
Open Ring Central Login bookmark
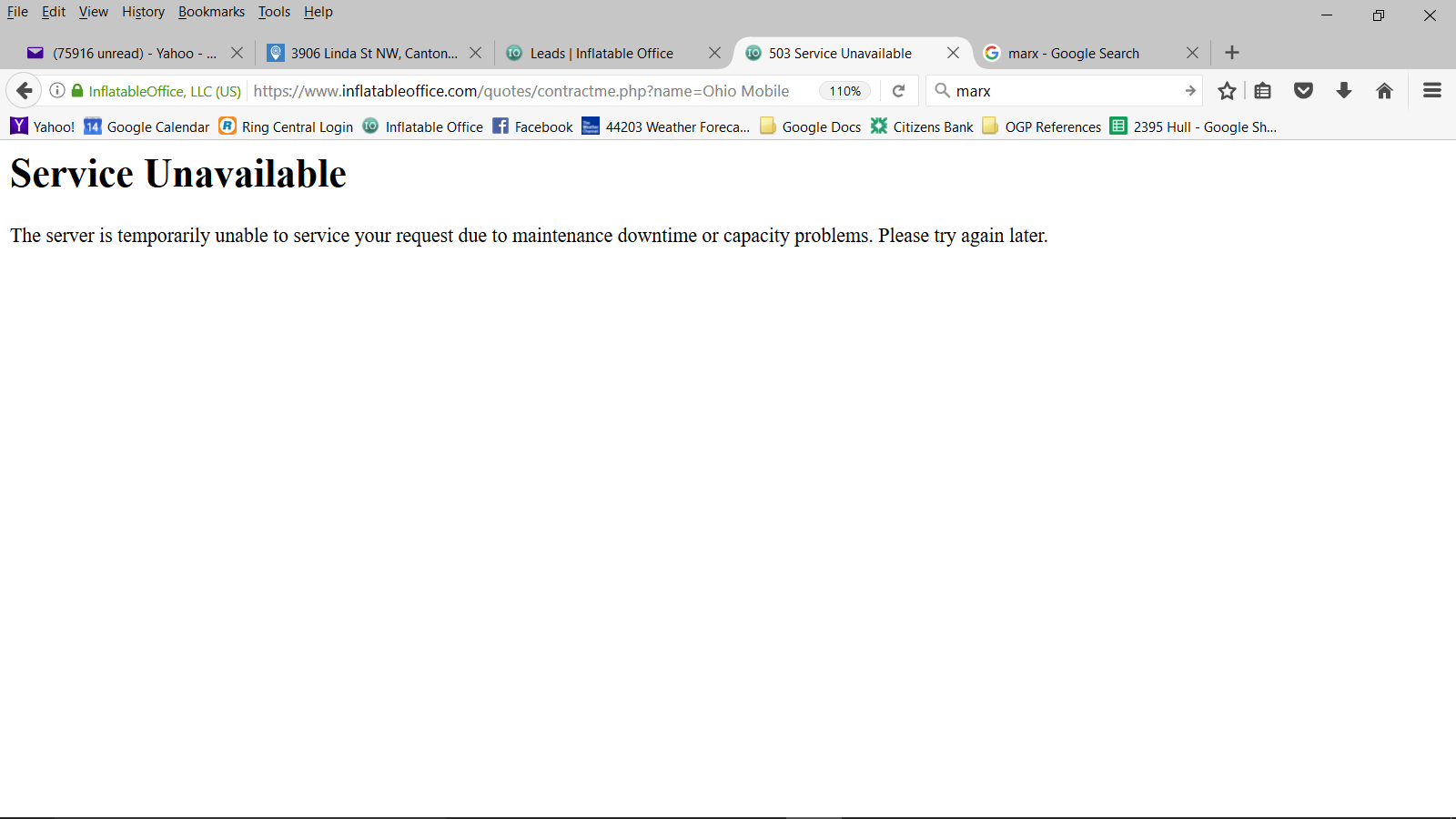(287, 126)
